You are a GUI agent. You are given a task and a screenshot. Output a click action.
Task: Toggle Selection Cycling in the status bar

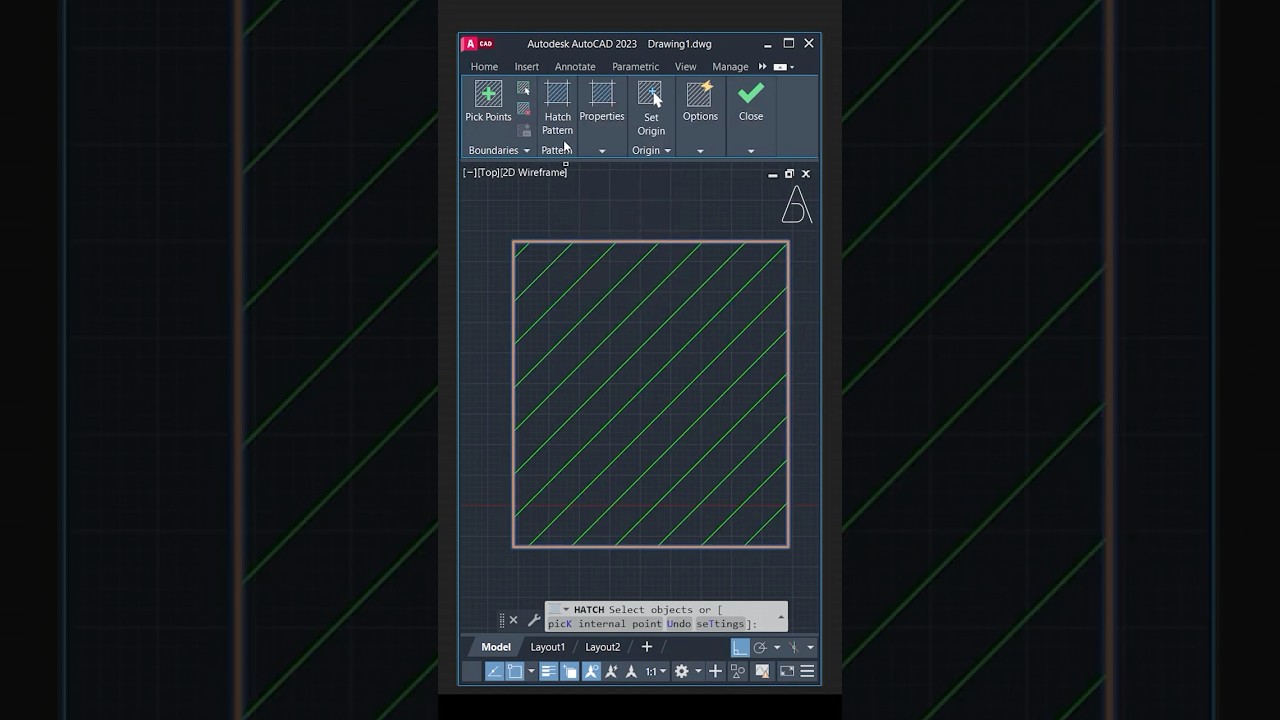coord(570,671)
